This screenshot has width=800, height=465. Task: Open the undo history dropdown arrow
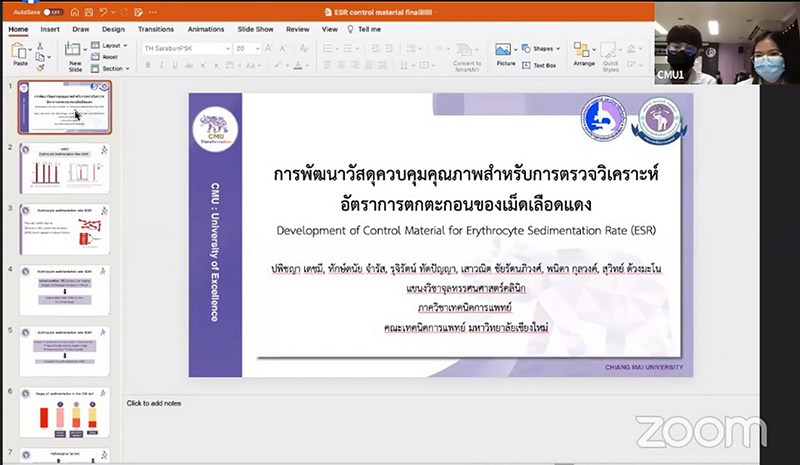coord(113,12)
